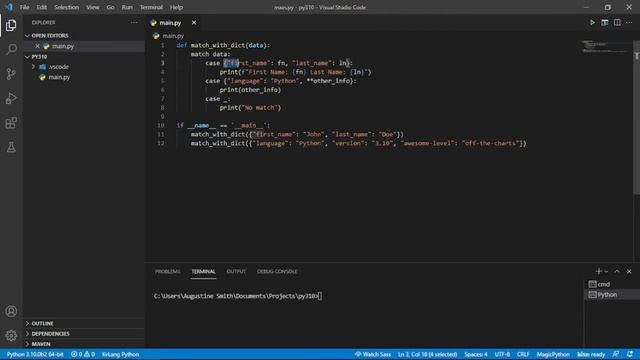Switch to the Debug Console tab

[x=277, y=271]
